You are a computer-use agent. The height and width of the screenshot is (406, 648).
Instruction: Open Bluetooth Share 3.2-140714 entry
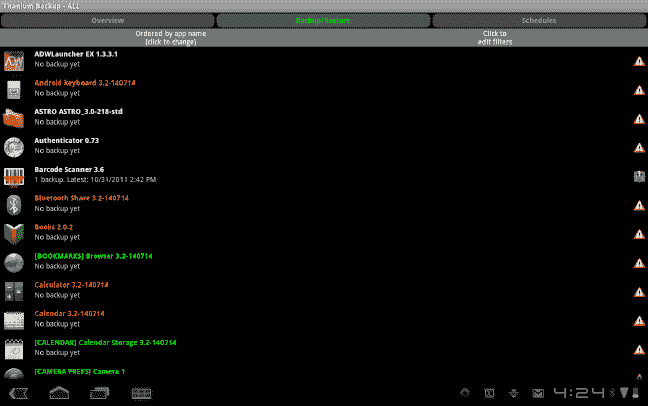tap(324, 205)
